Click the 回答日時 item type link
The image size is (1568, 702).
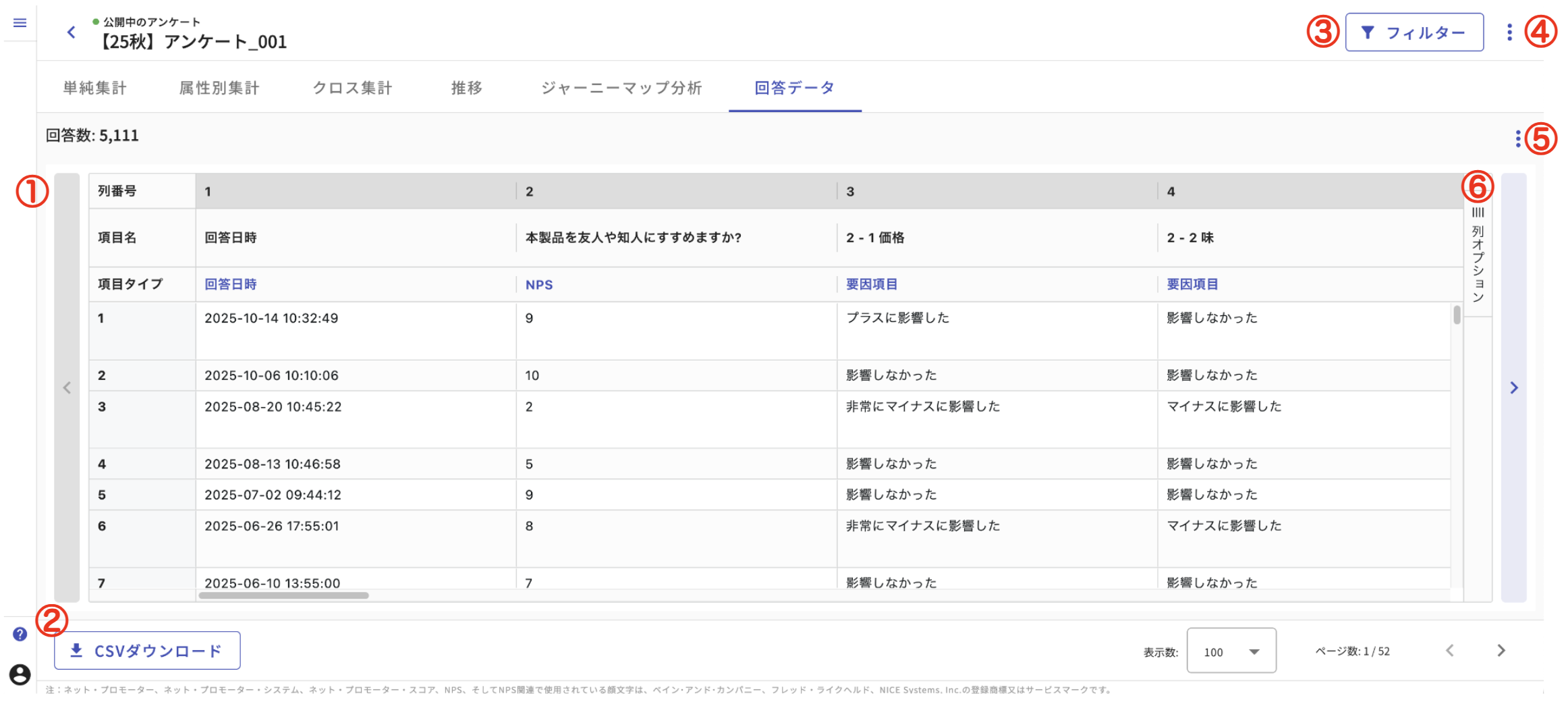(x=230, y=284)
